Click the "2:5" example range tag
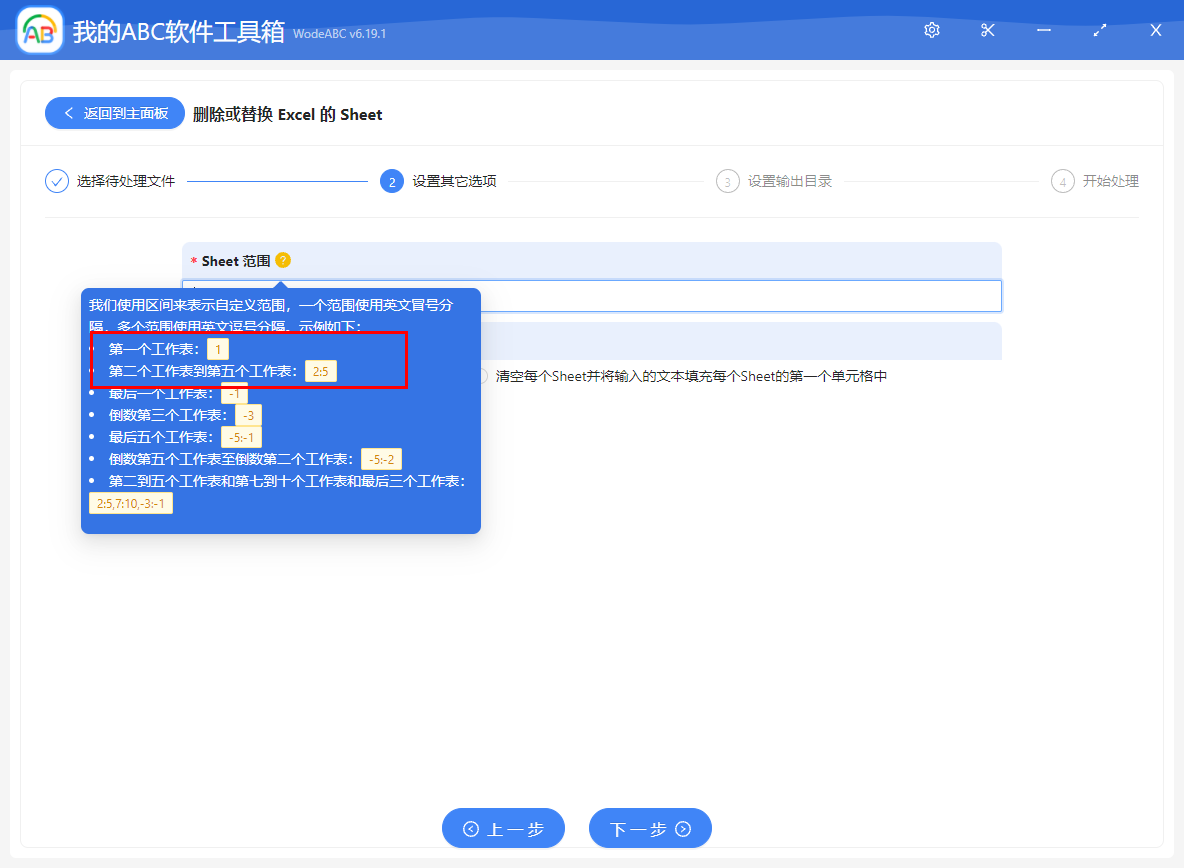1184x868 pixels. [320, 372]
